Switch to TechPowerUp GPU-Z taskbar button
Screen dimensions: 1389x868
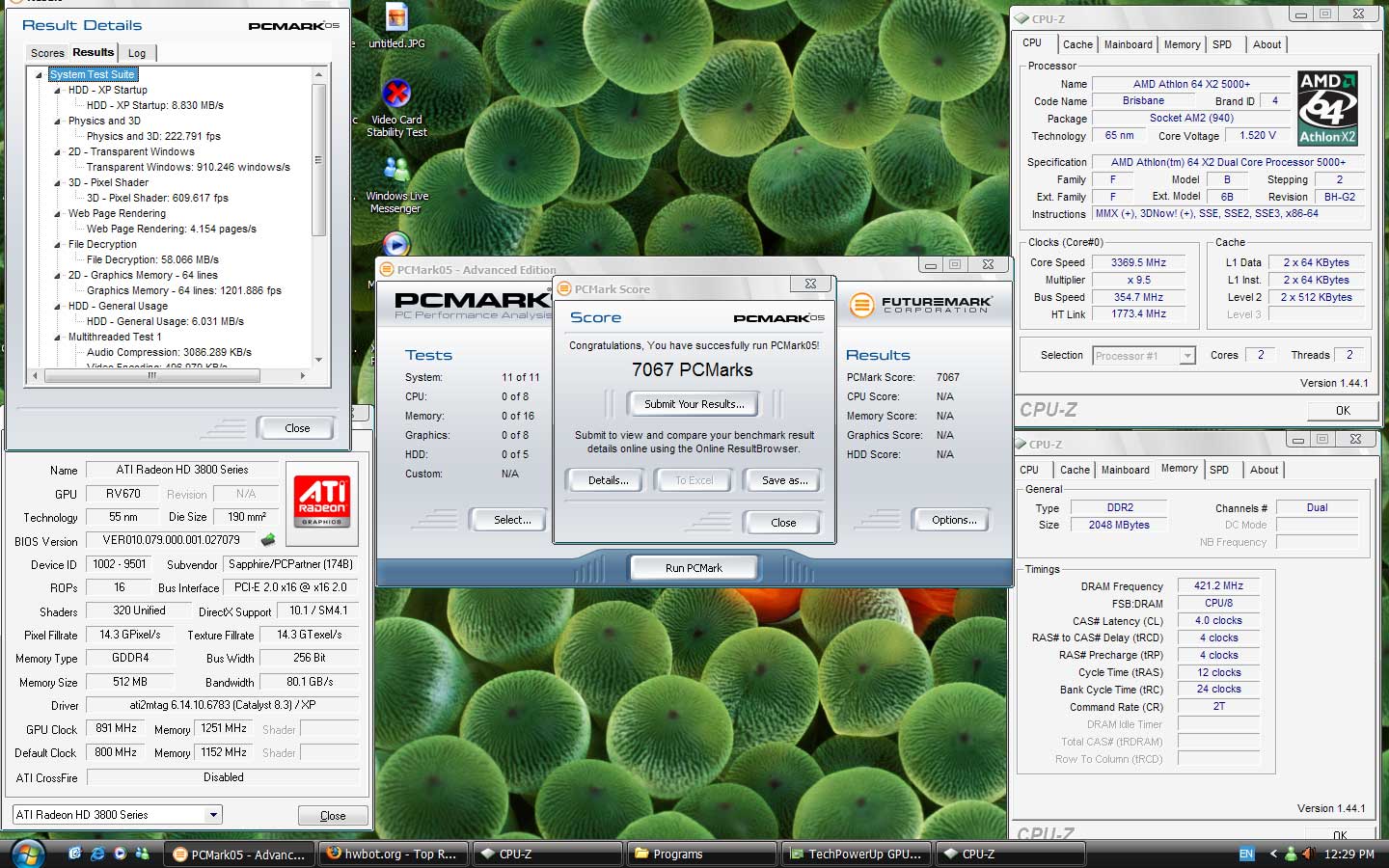[x=856, y=854]
